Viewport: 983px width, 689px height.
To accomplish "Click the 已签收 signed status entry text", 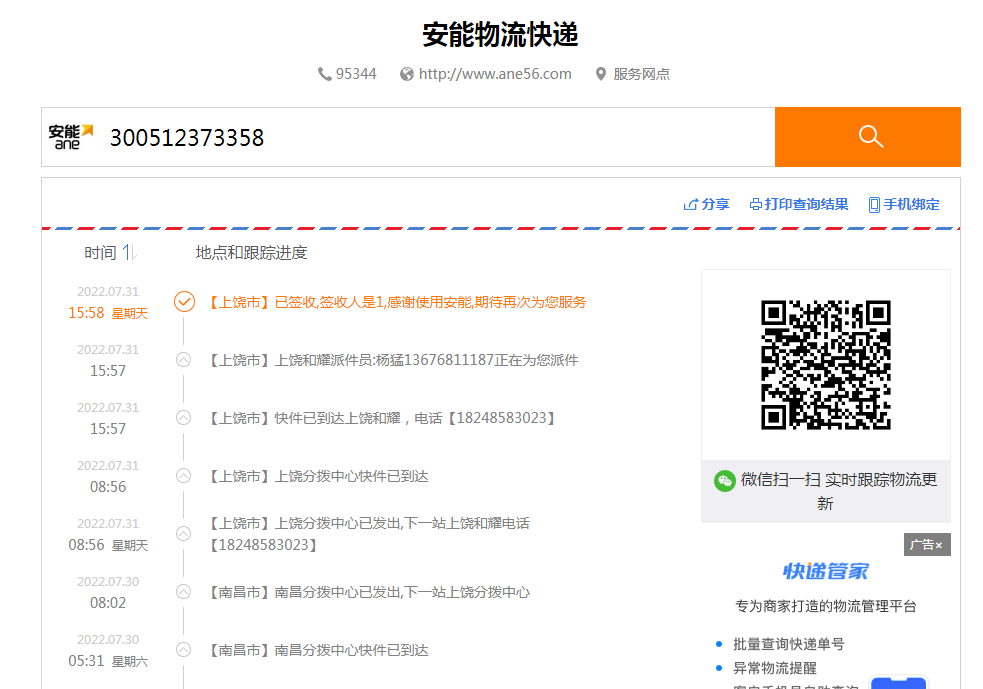I will click(x=397, y=302).
